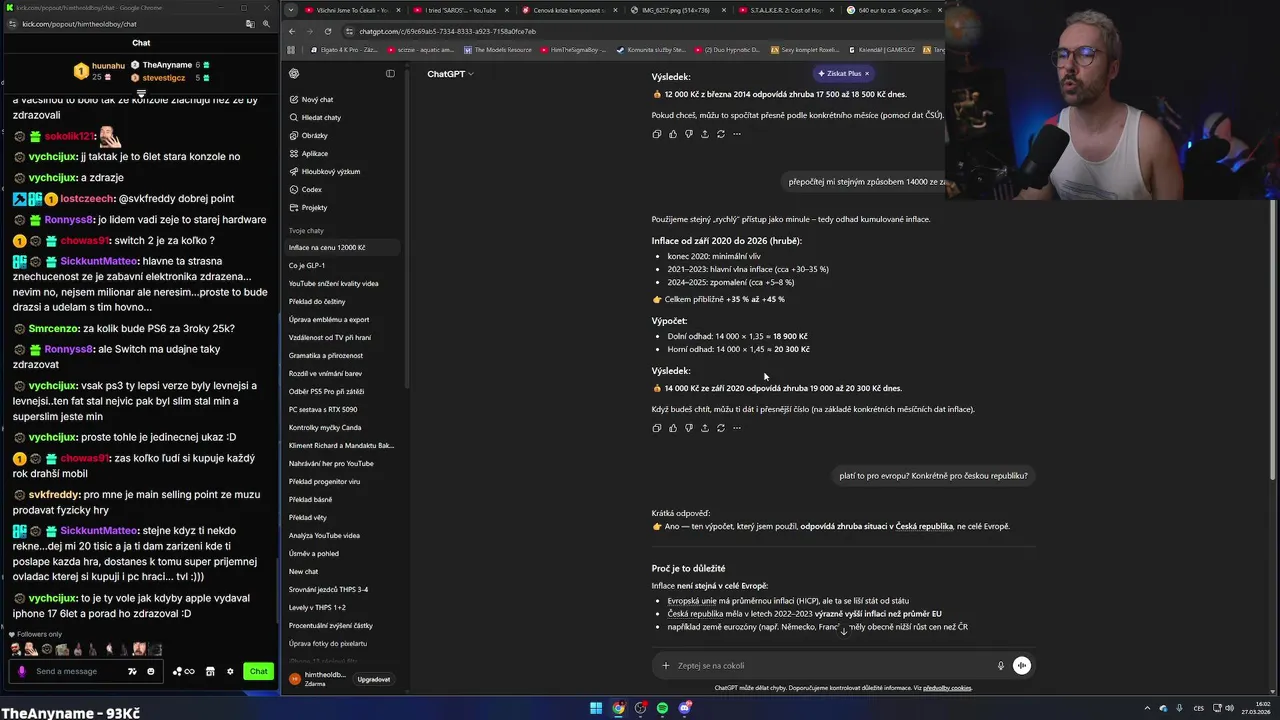The image size is (1280, 720).
Task: Open more options for the 12 000 Kč answer
Action: (737, 134)
